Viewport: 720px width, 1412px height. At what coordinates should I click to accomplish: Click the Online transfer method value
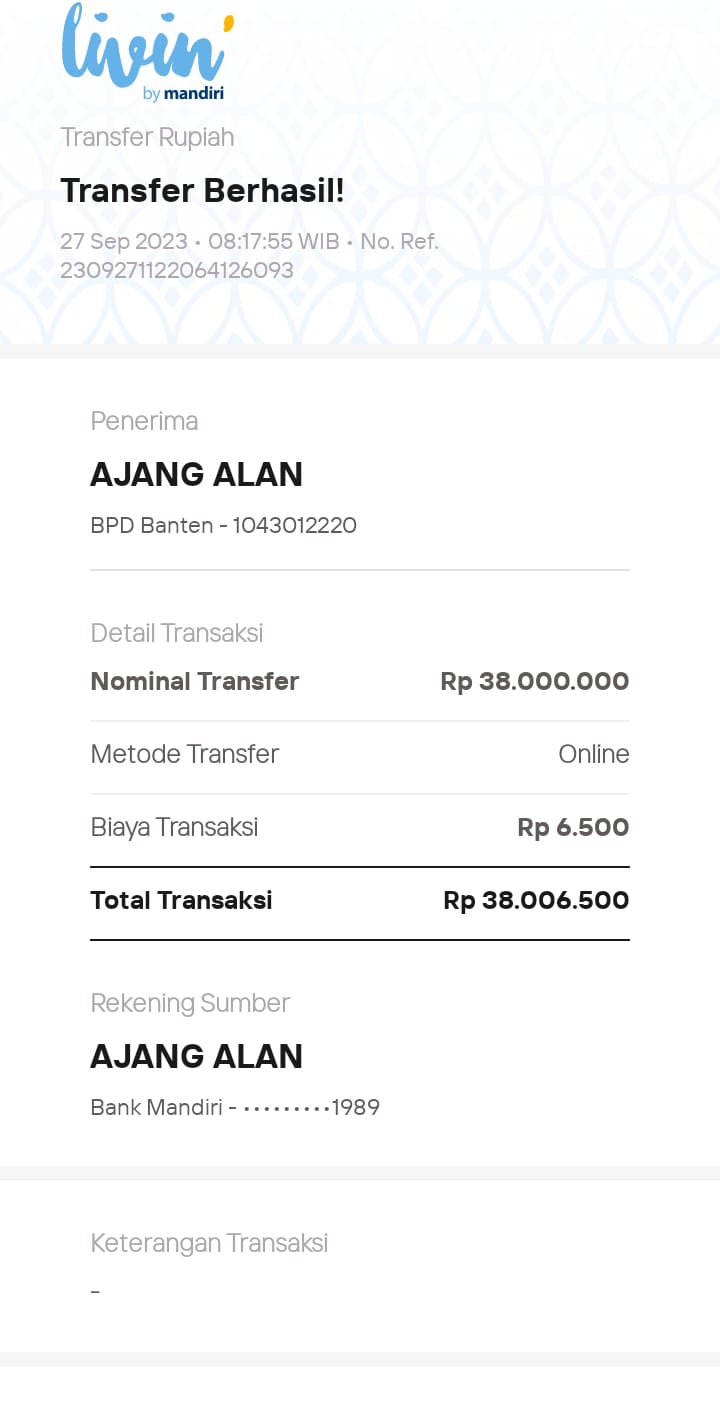click(x=593, y=754)
